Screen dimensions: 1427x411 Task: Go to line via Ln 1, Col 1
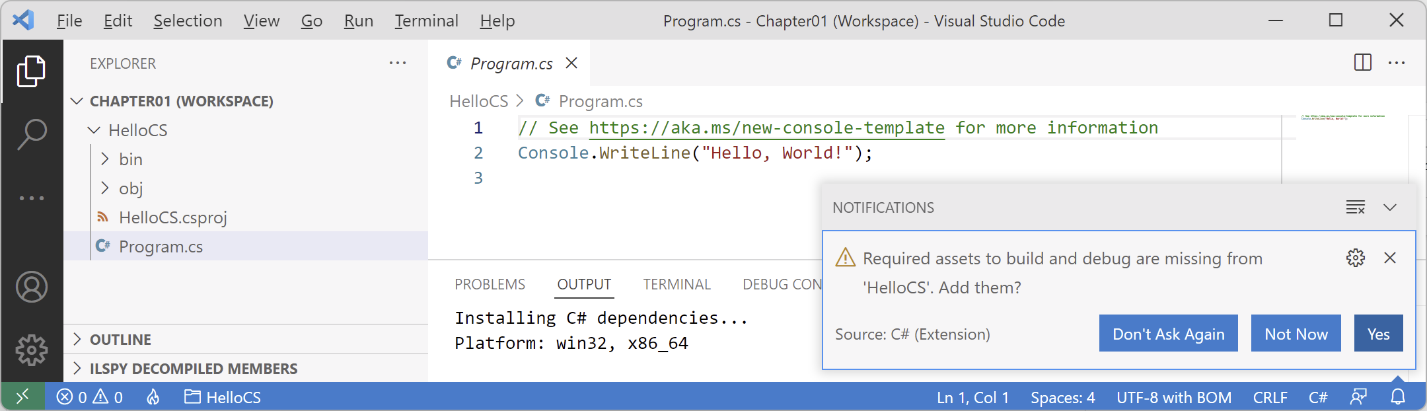(x=973, y=397)
